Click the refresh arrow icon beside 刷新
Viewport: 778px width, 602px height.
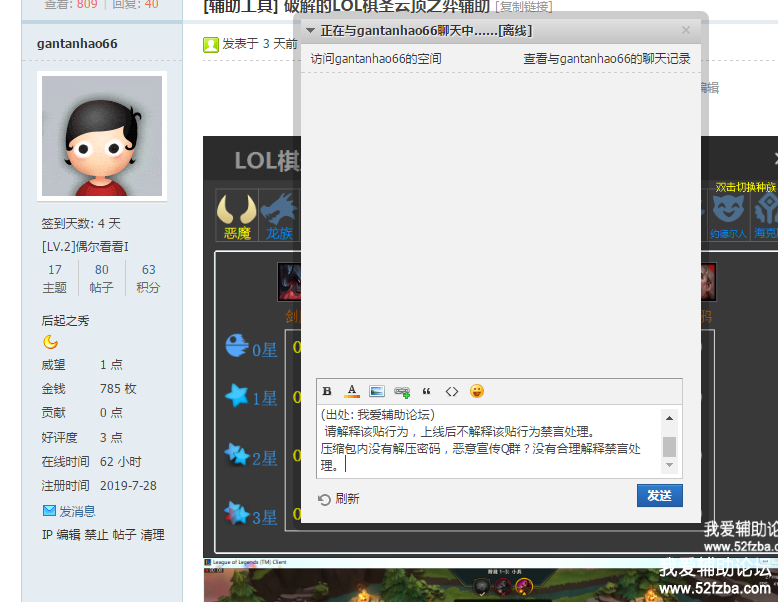[x=324, y=499]
